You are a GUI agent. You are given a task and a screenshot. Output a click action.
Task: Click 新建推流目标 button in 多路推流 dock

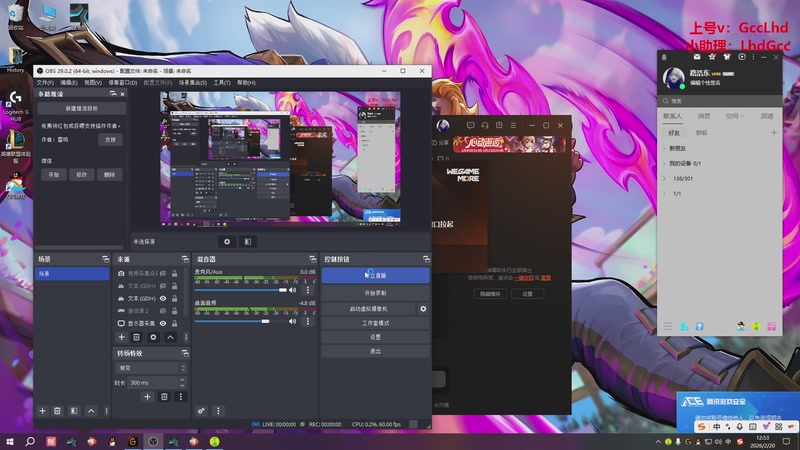(82, 108)
